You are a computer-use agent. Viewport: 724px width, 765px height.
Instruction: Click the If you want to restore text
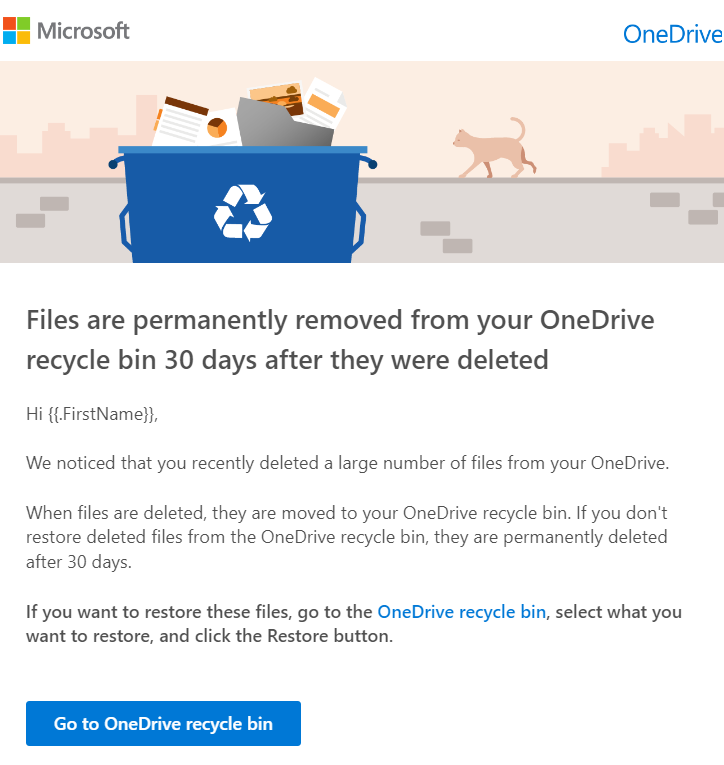pos(354,624)
